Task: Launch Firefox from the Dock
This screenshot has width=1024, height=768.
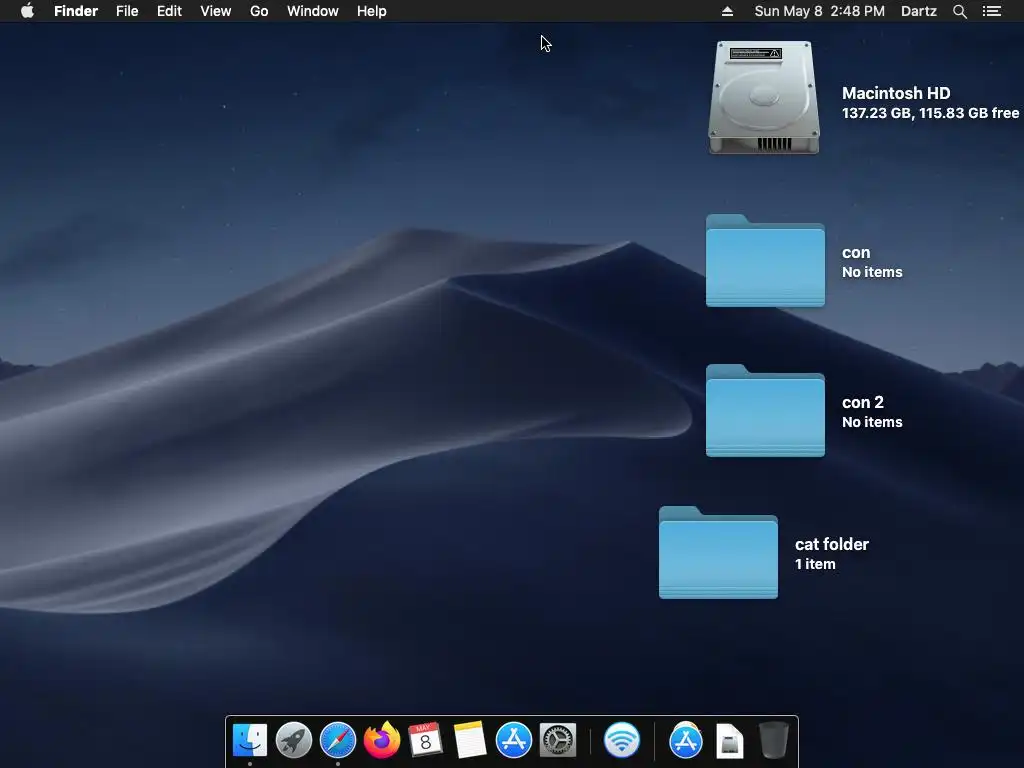Action: click(382, 741)
